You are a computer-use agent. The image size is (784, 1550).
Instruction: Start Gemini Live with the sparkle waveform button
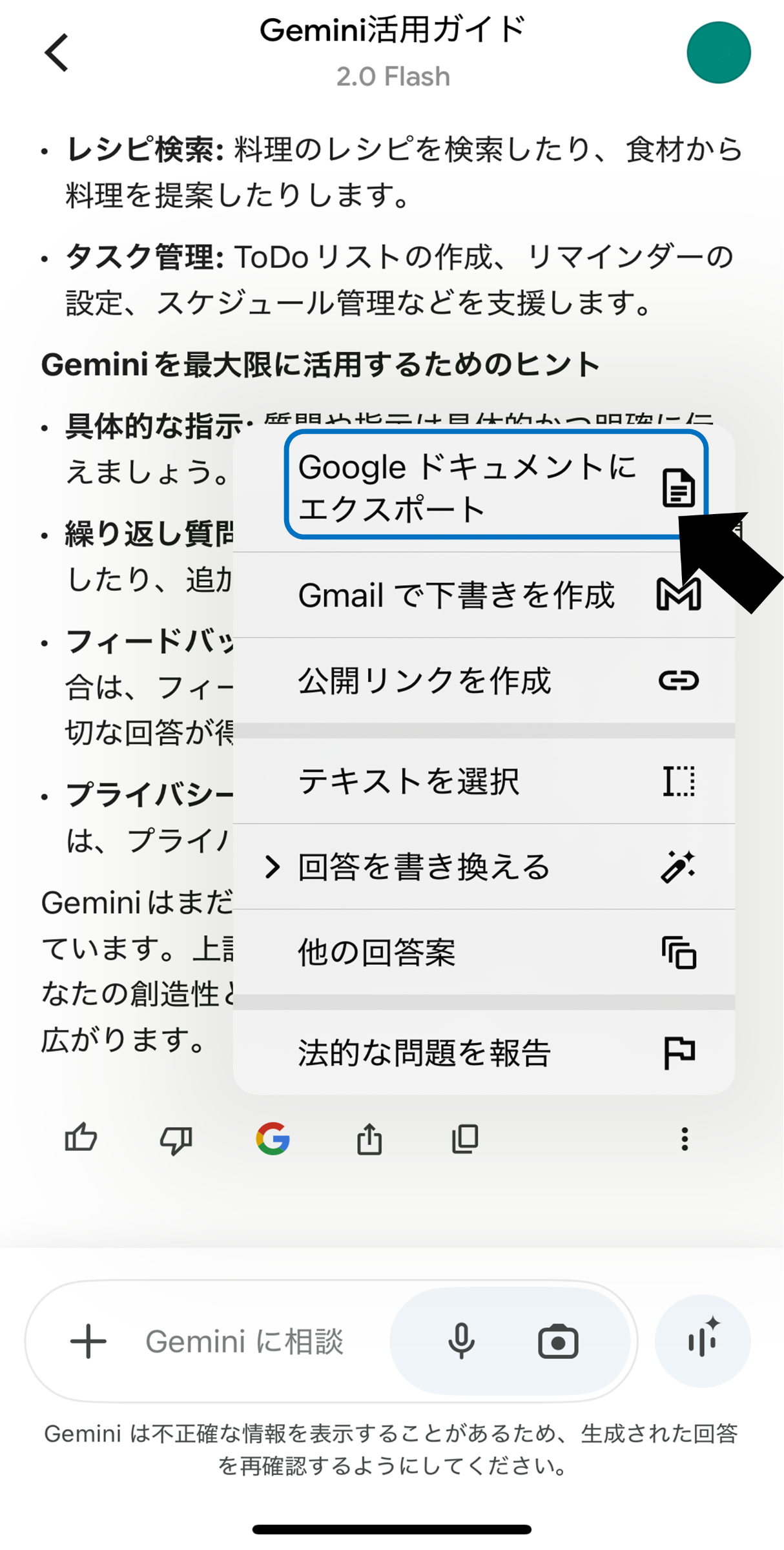703,1341
